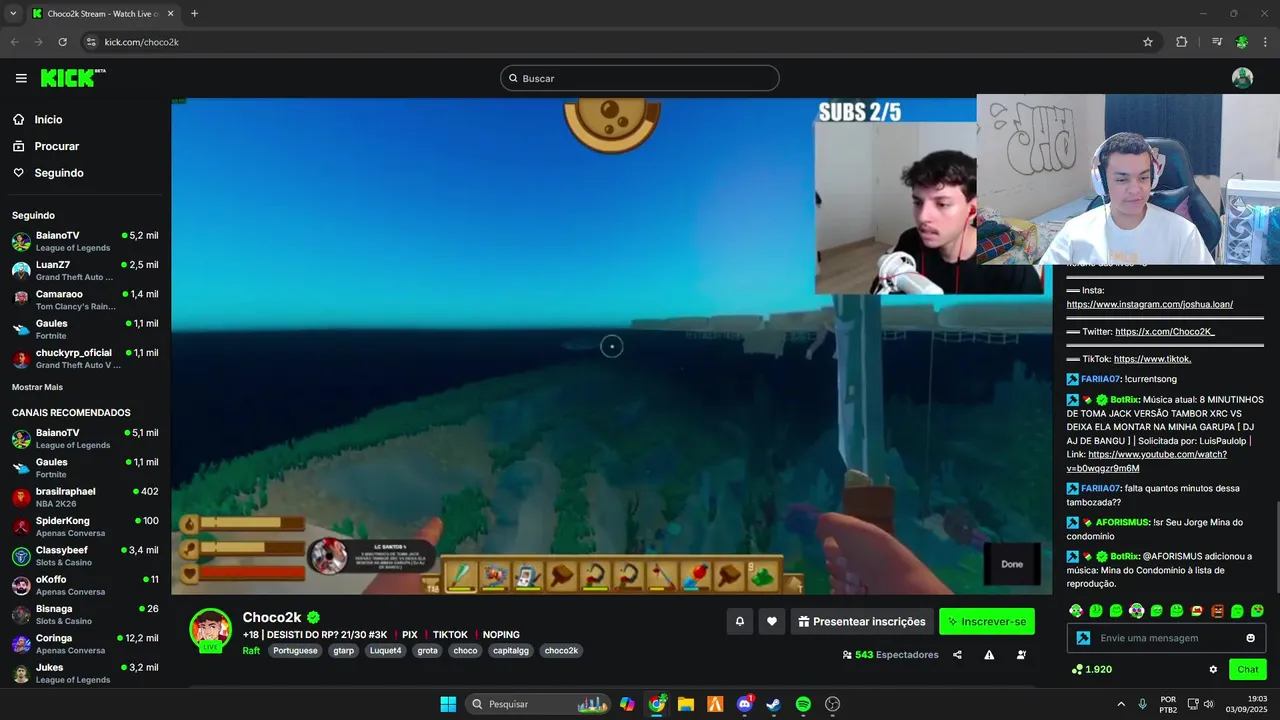Open followed channel Camaraoo
This screenshot has width=1280, height=720.
point(85,300)
